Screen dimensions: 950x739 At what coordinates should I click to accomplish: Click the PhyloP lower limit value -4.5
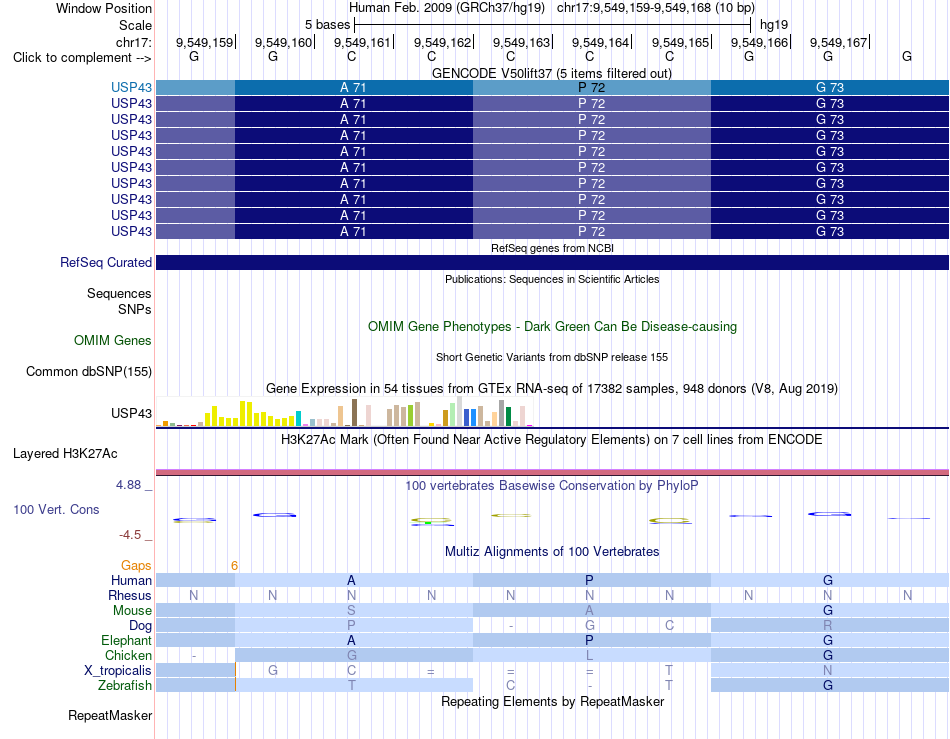(x=130, y=535)
